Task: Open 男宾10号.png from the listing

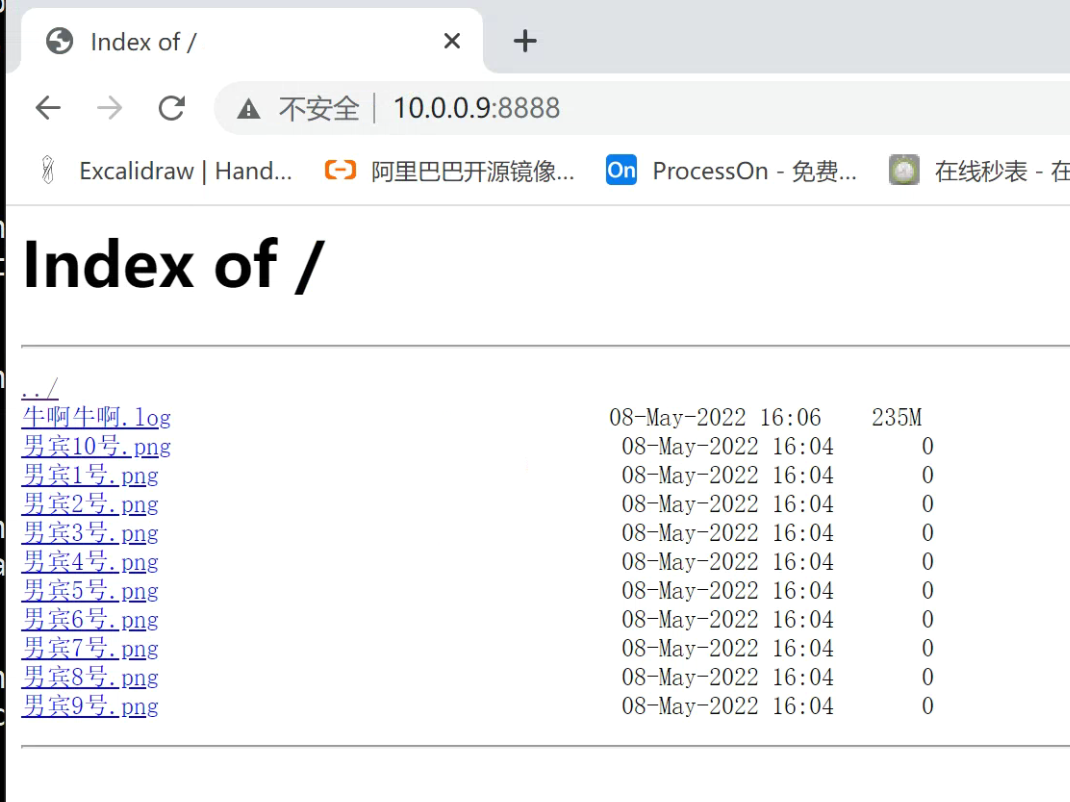Action: [x=96, y=446]
